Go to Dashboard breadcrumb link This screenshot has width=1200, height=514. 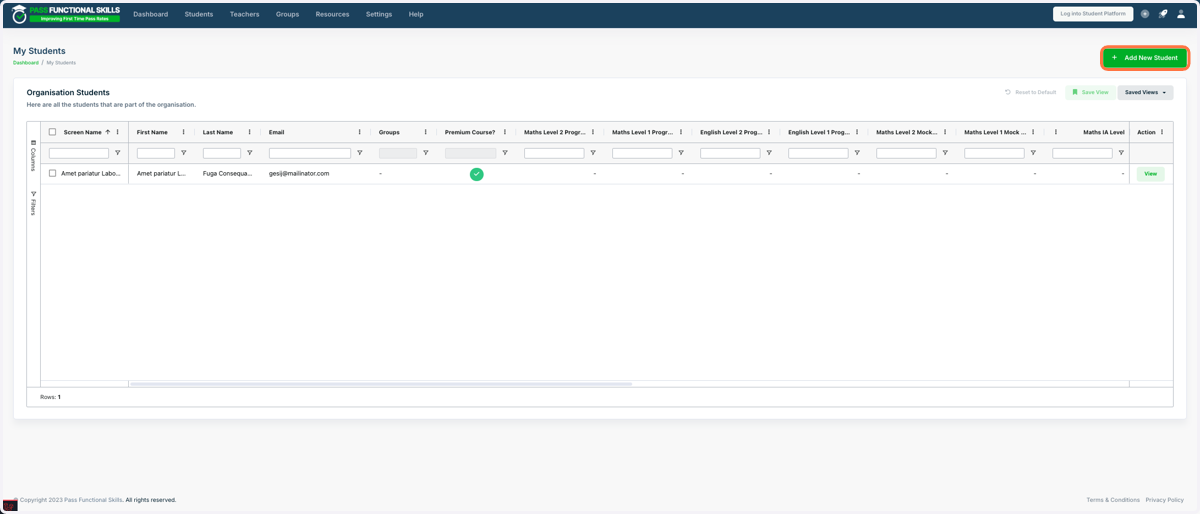click(26, 63)
